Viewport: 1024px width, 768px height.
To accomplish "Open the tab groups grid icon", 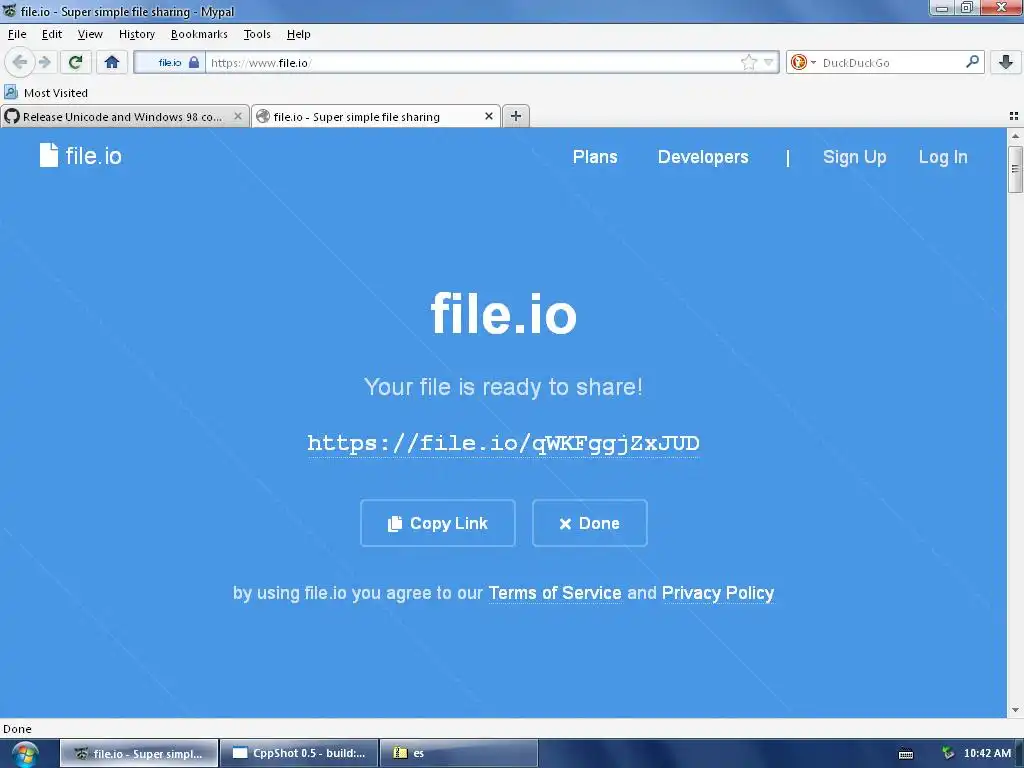I will pos(1014,116).
